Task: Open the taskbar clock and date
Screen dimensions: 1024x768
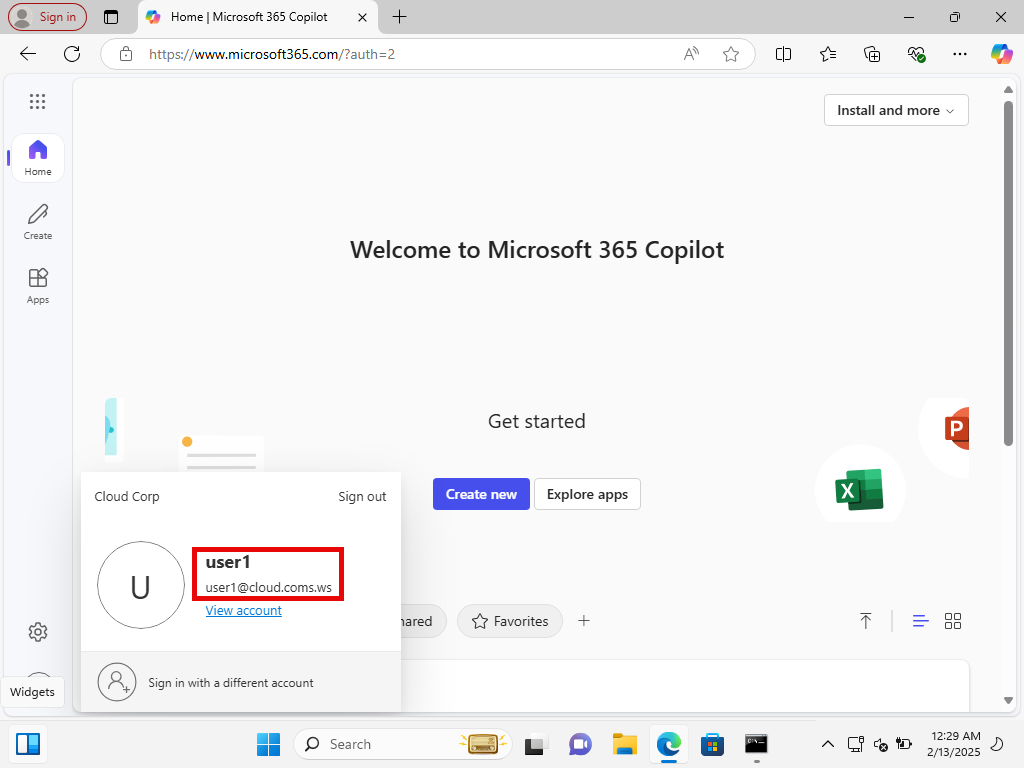Action: (x=953, y=744)
